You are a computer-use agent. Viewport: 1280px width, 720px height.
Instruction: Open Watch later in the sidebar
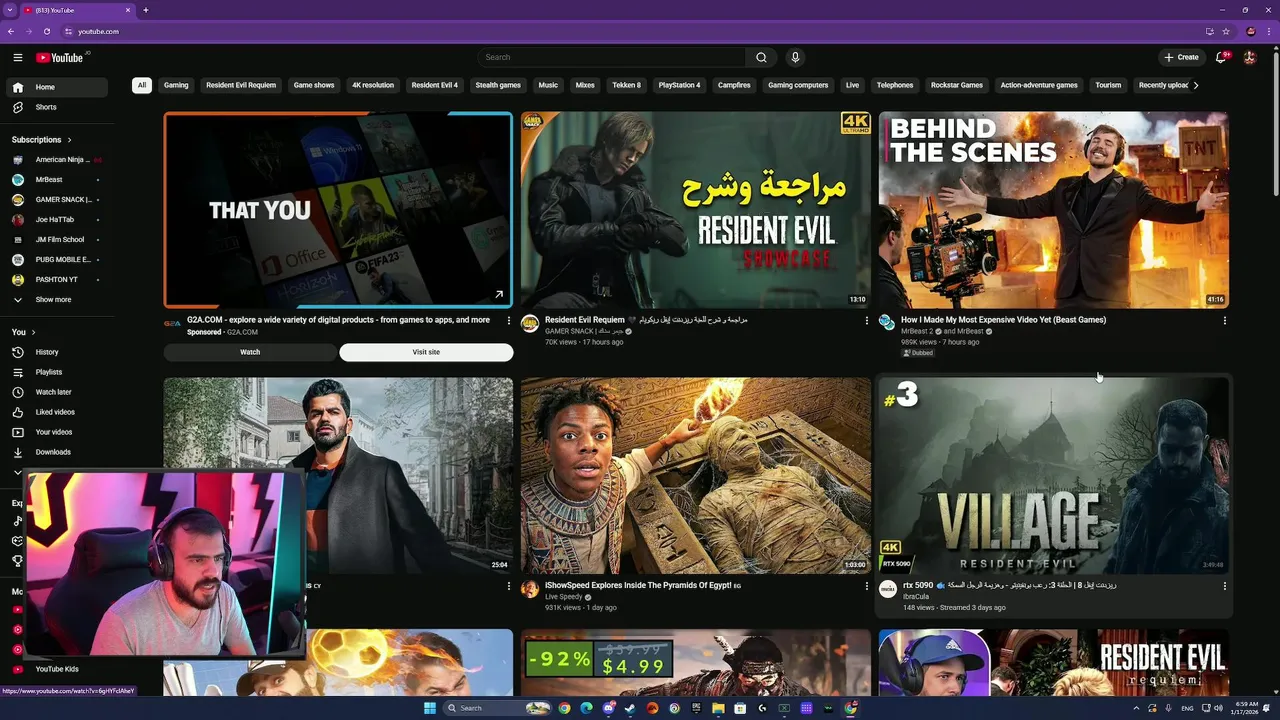[x=59, y=392]
